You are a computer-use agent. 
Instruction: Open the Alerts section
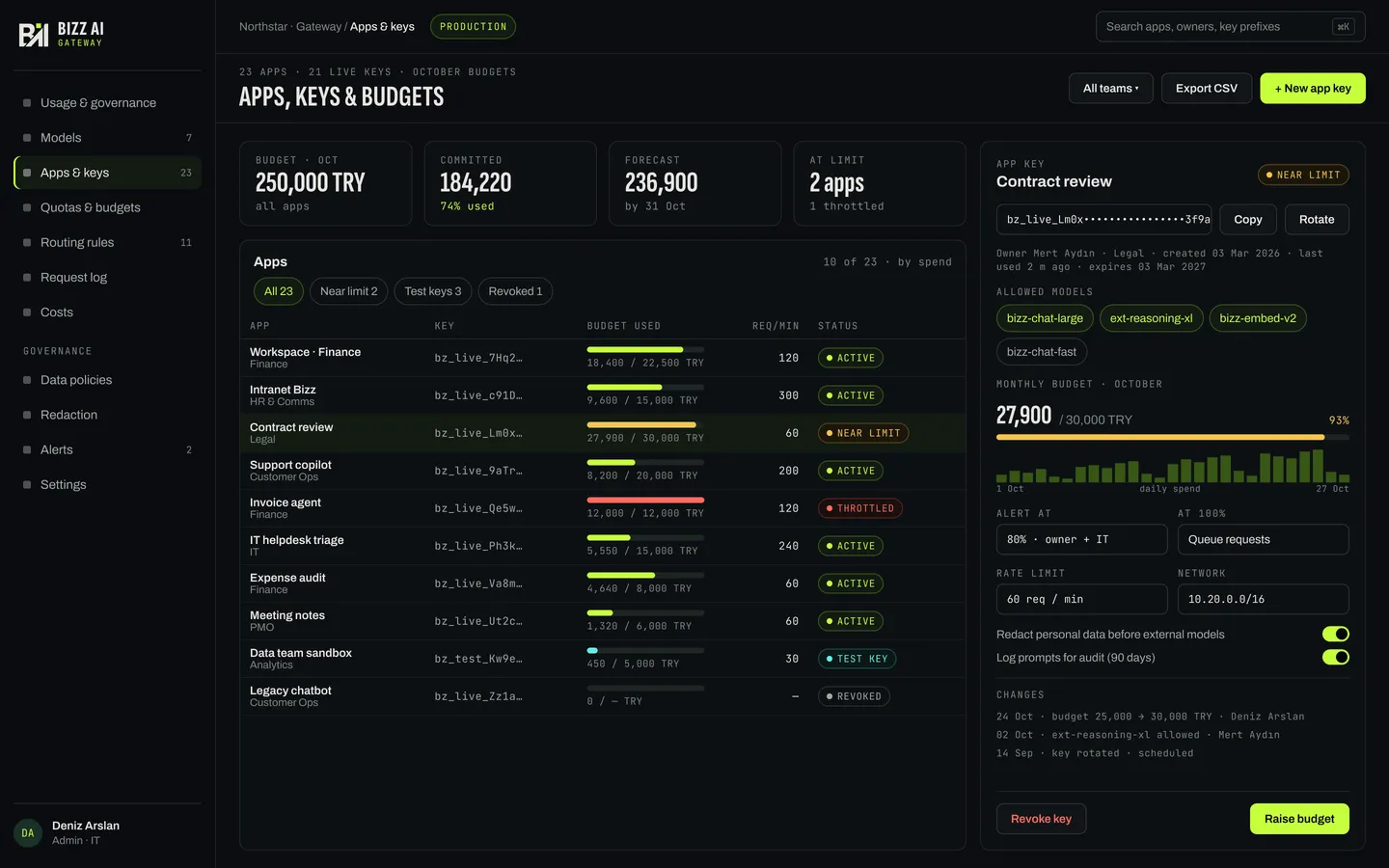click(x=107, y=449)
